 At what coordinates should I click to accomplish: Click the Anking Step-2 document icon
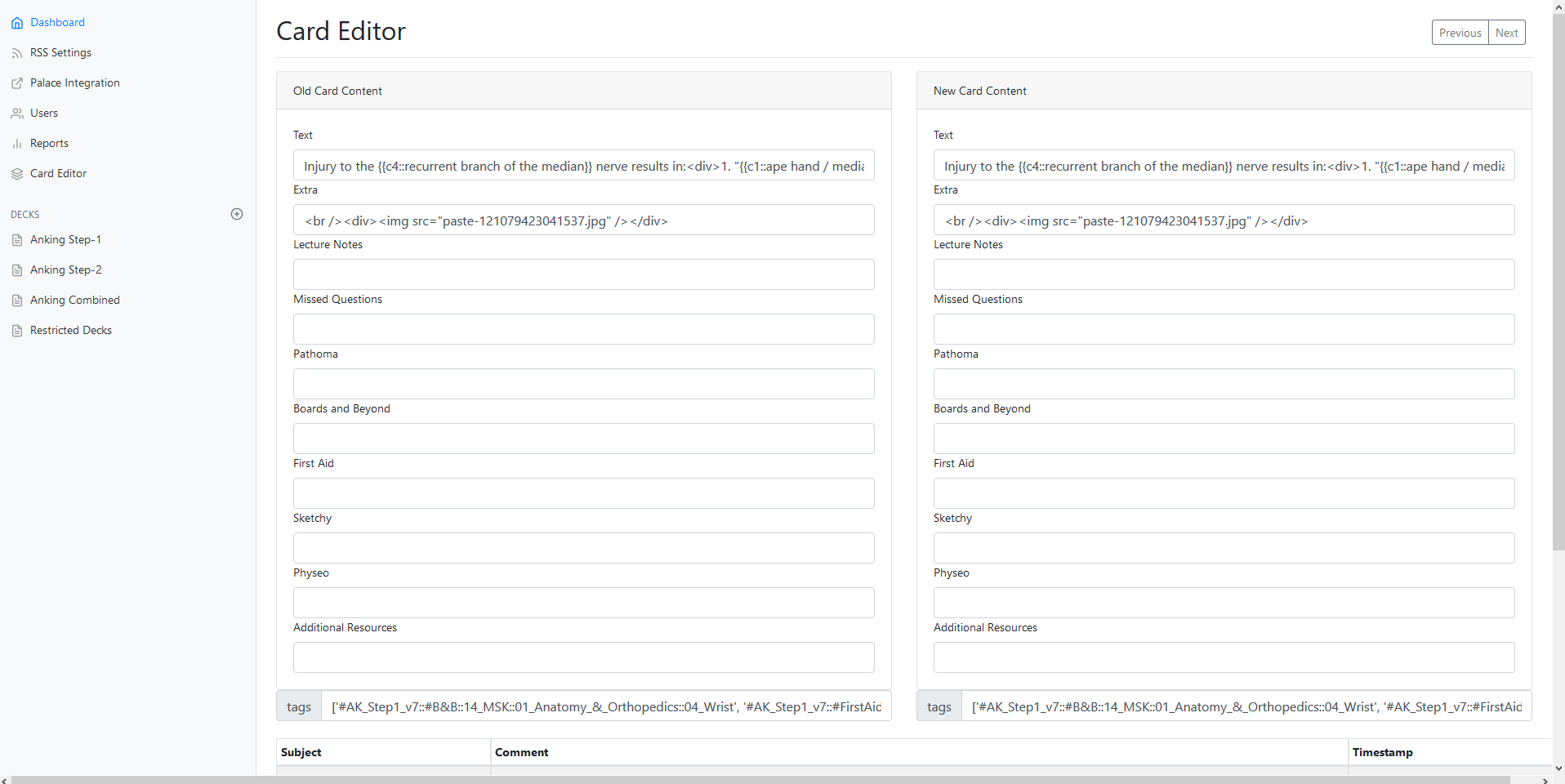tap(17, 270)
